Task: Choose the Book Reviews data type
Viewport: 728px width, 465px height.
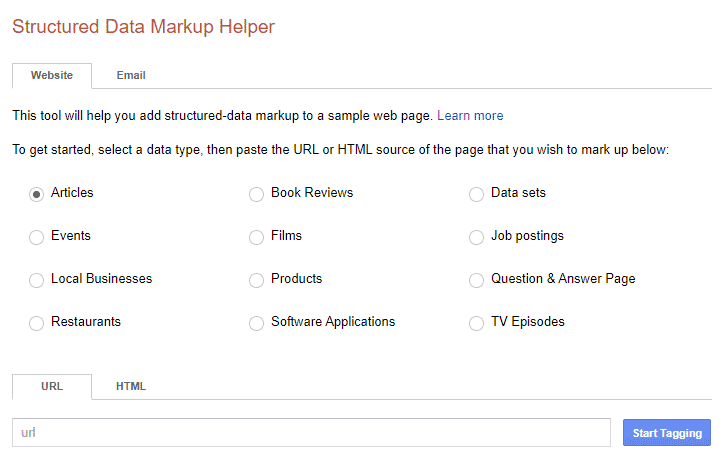Action: tap(256, 194)
